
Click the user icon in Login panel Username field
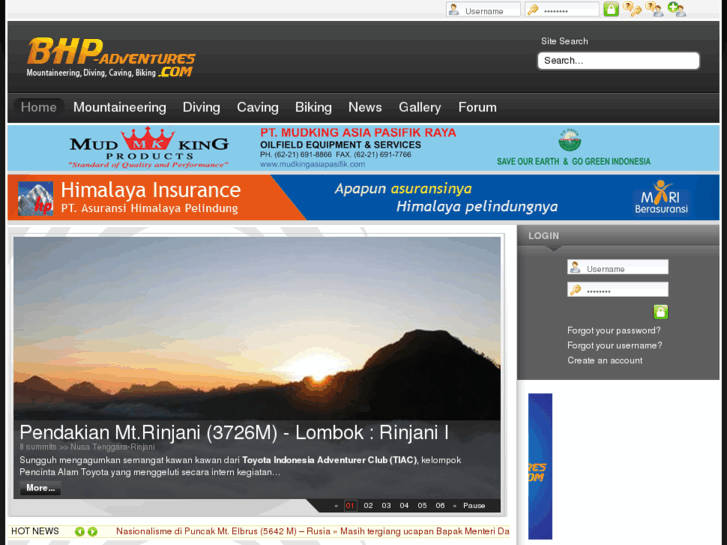pyautogui.click(x=575, y=267)
